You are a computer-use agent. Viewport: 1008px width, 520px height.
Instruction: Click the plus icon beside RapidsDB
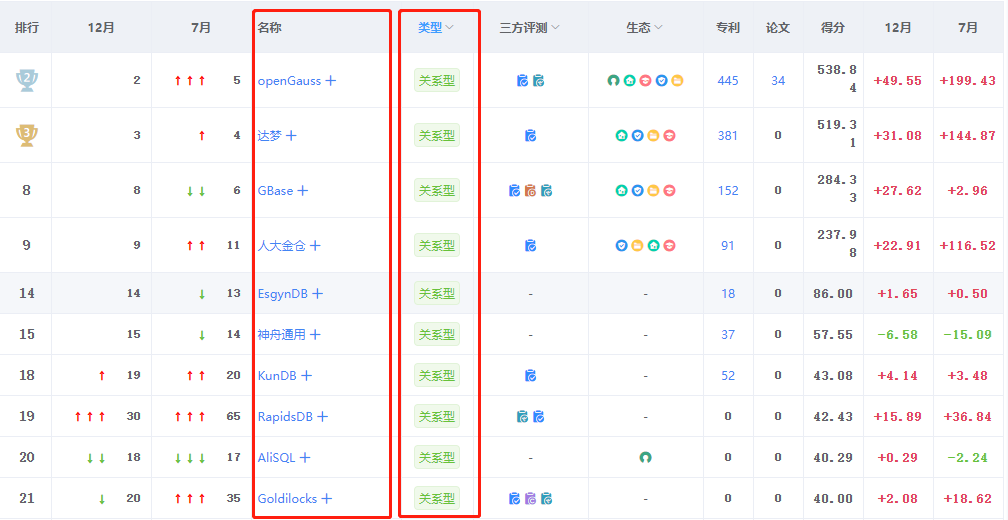(x=322, y=417)
